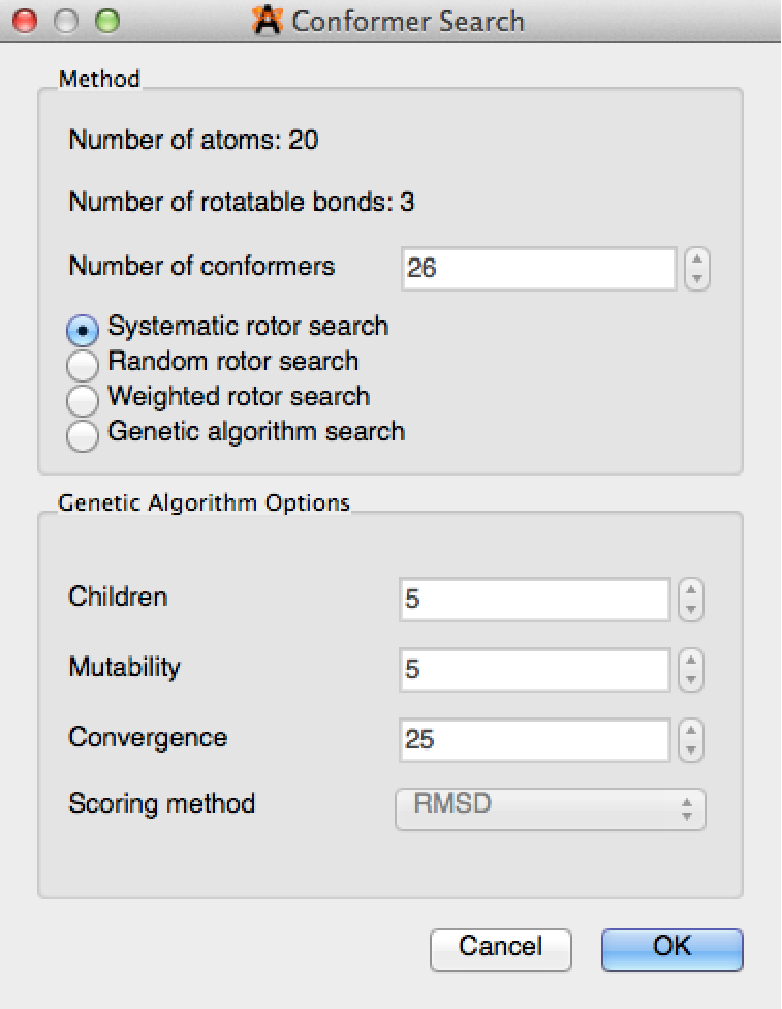Decrease the Mutability value

coord(690,680)
